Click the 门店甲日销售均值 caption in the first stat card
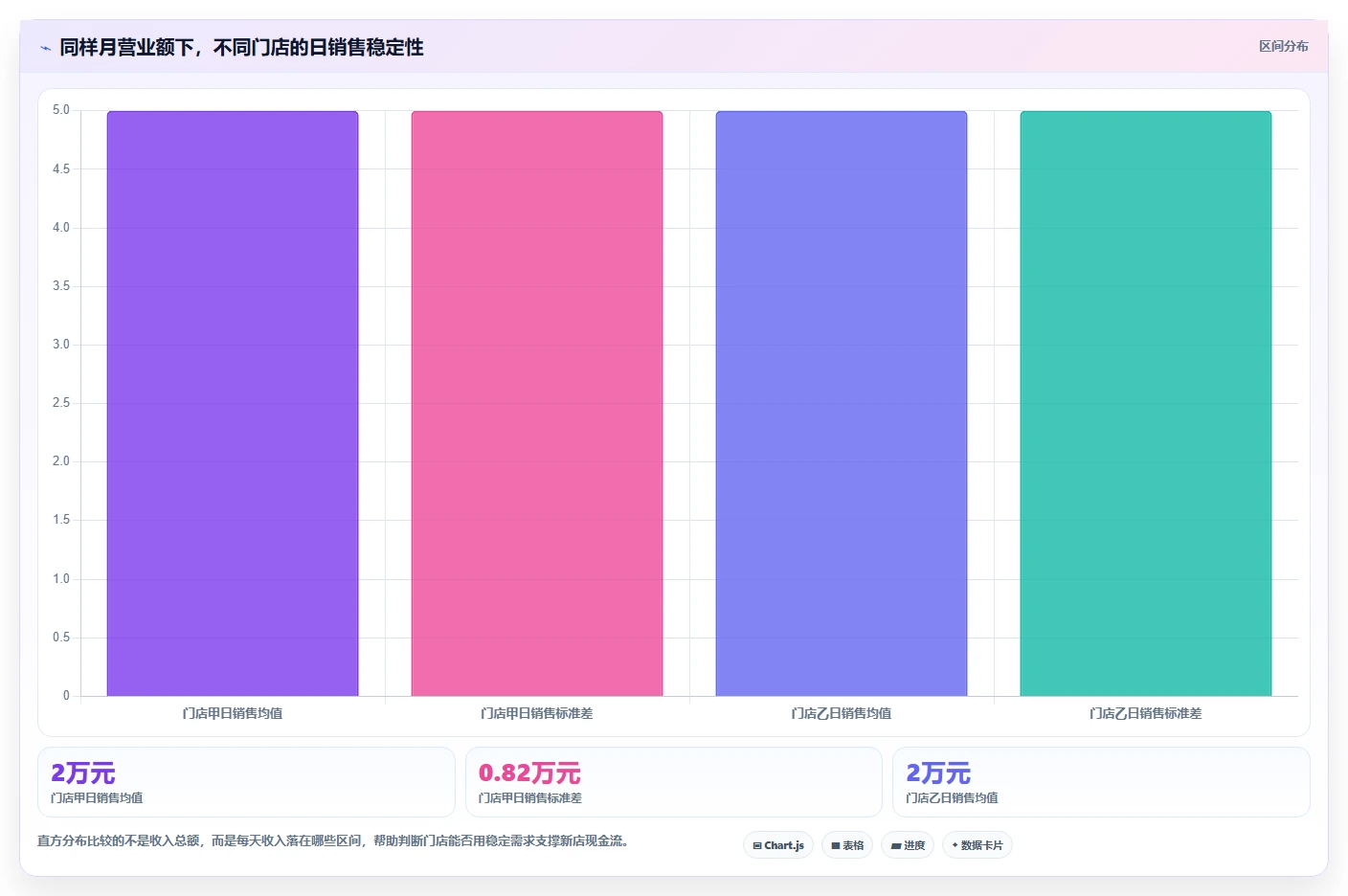The image size is (1348, 896). (97, 797)
